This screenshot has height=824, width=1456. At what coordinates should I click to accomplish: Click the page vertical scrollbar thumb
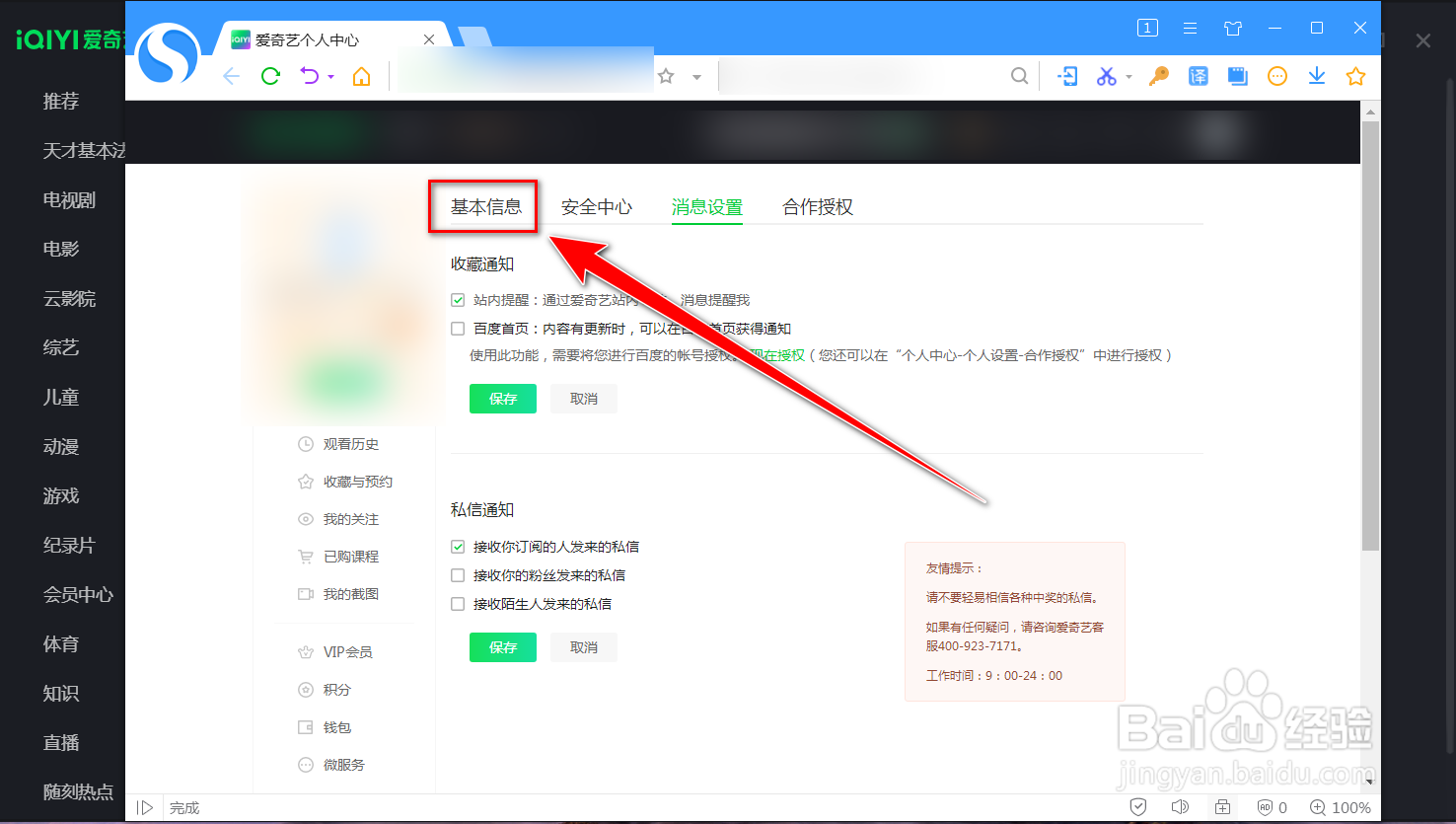click(x=1370, y=336)
